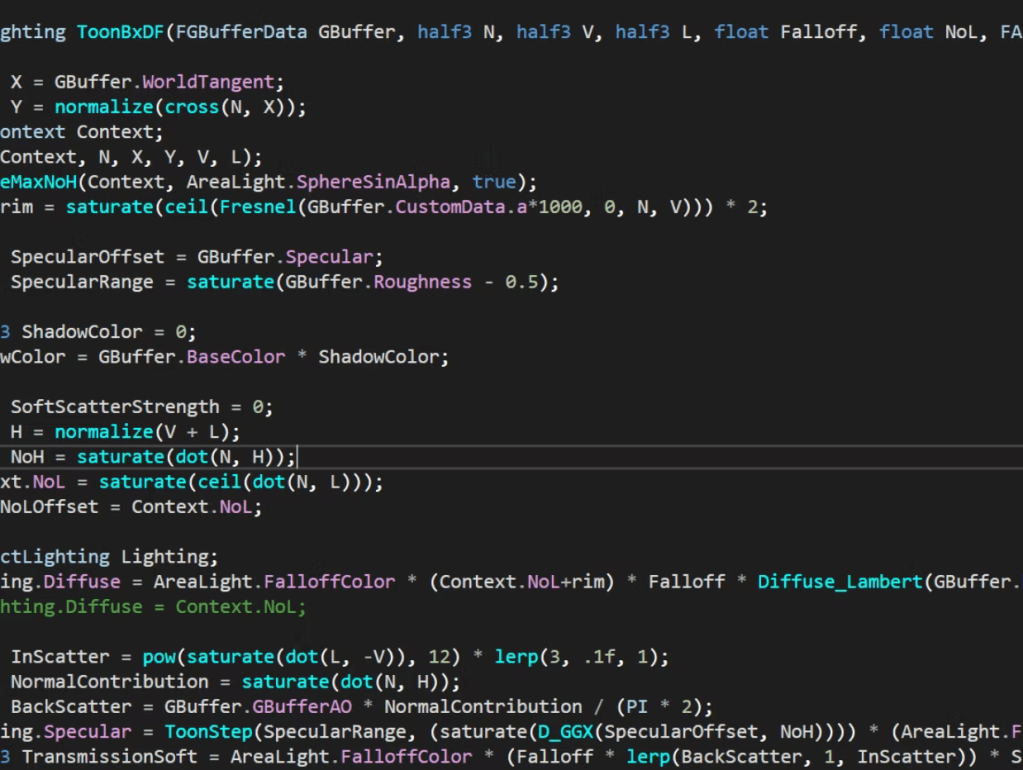Click Roughness in the SpecularRange line
This screenshot has width=1023, height=770.
point(422,282)
